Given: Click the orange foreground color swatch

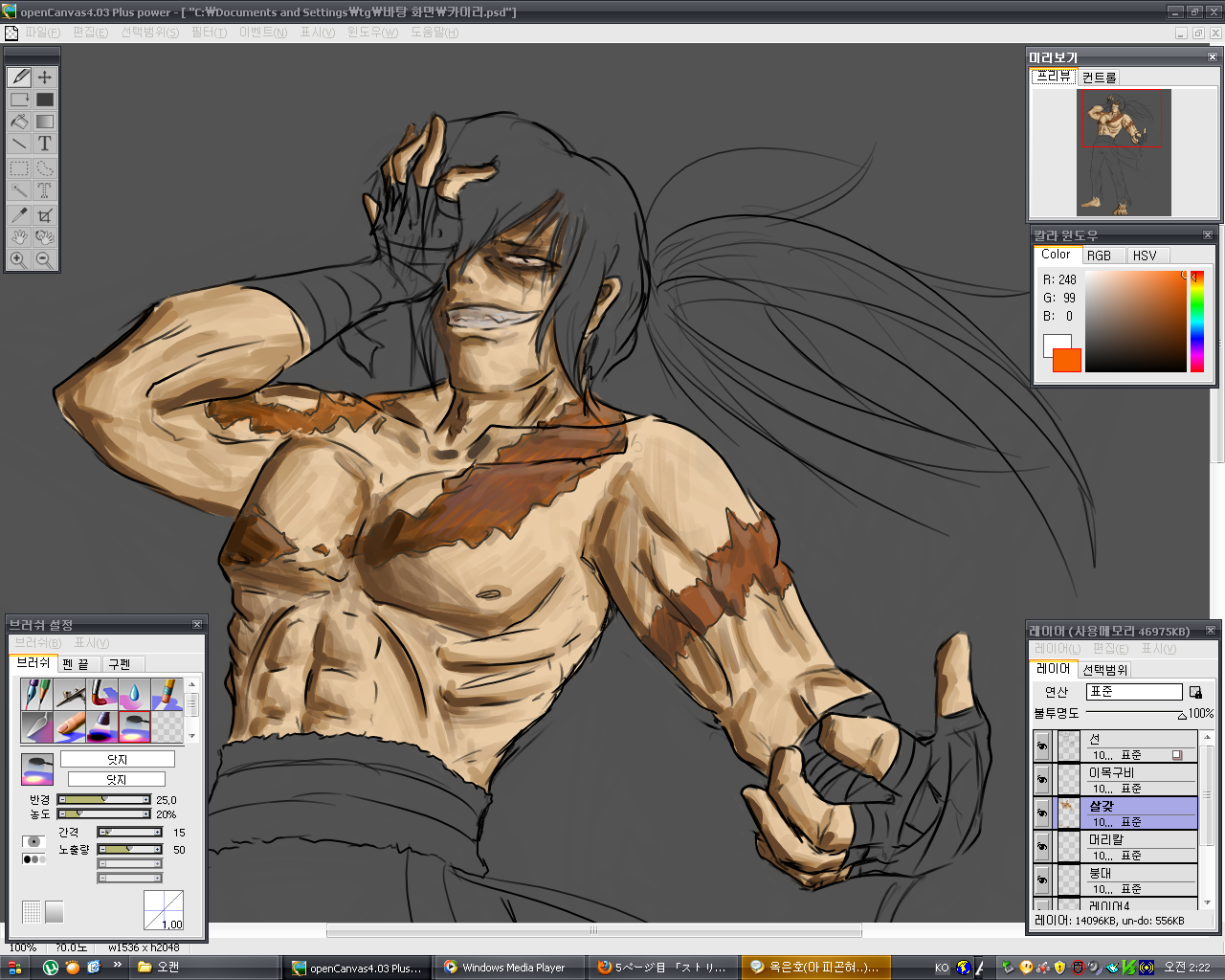Looking at the screenshot, I should (x=1068, y=362).
